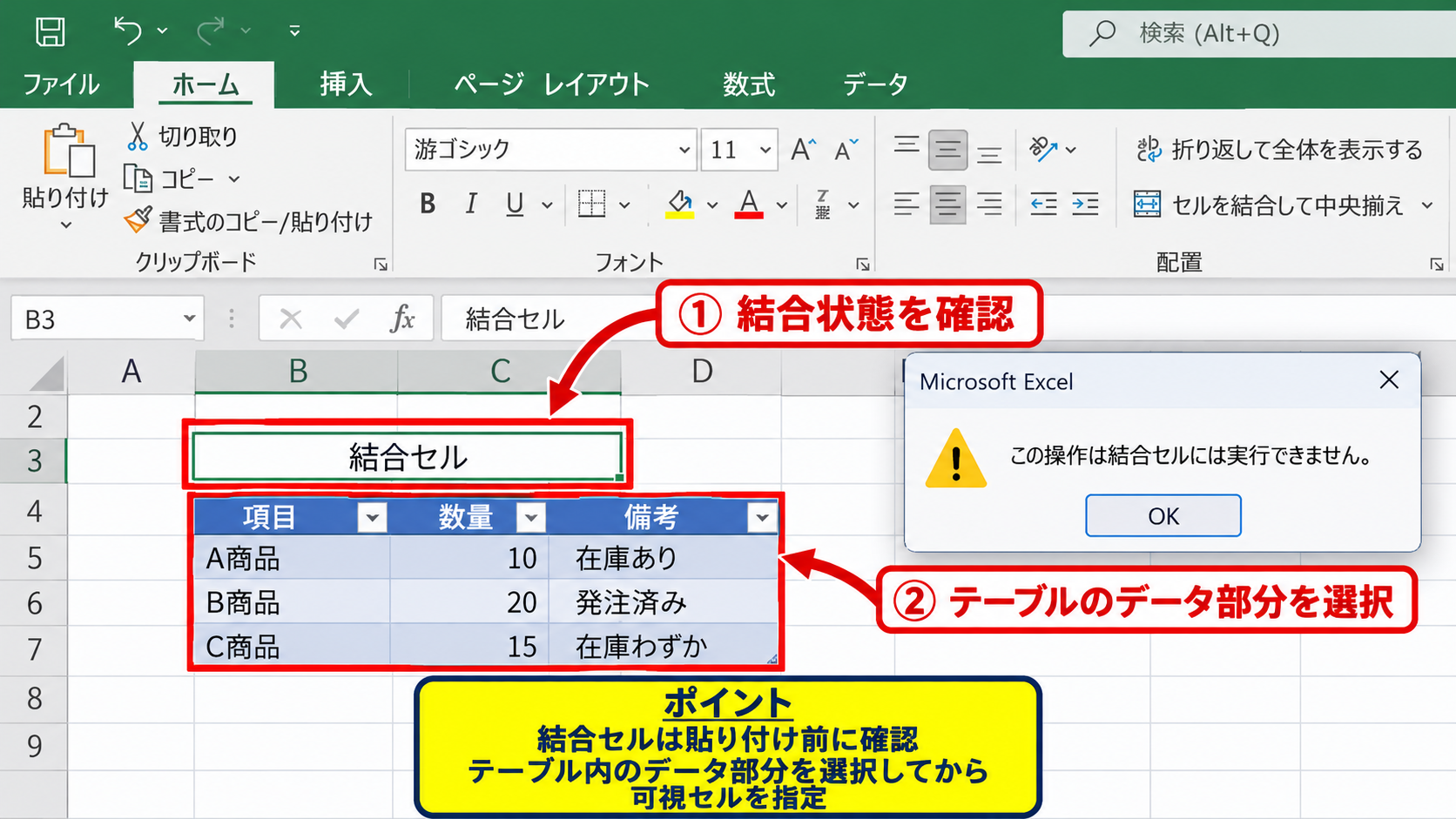Click the 切り取り (cut) scissors icon
Image resolution: width=1456 pixels, height=819 pixels.
click(137, 136)
